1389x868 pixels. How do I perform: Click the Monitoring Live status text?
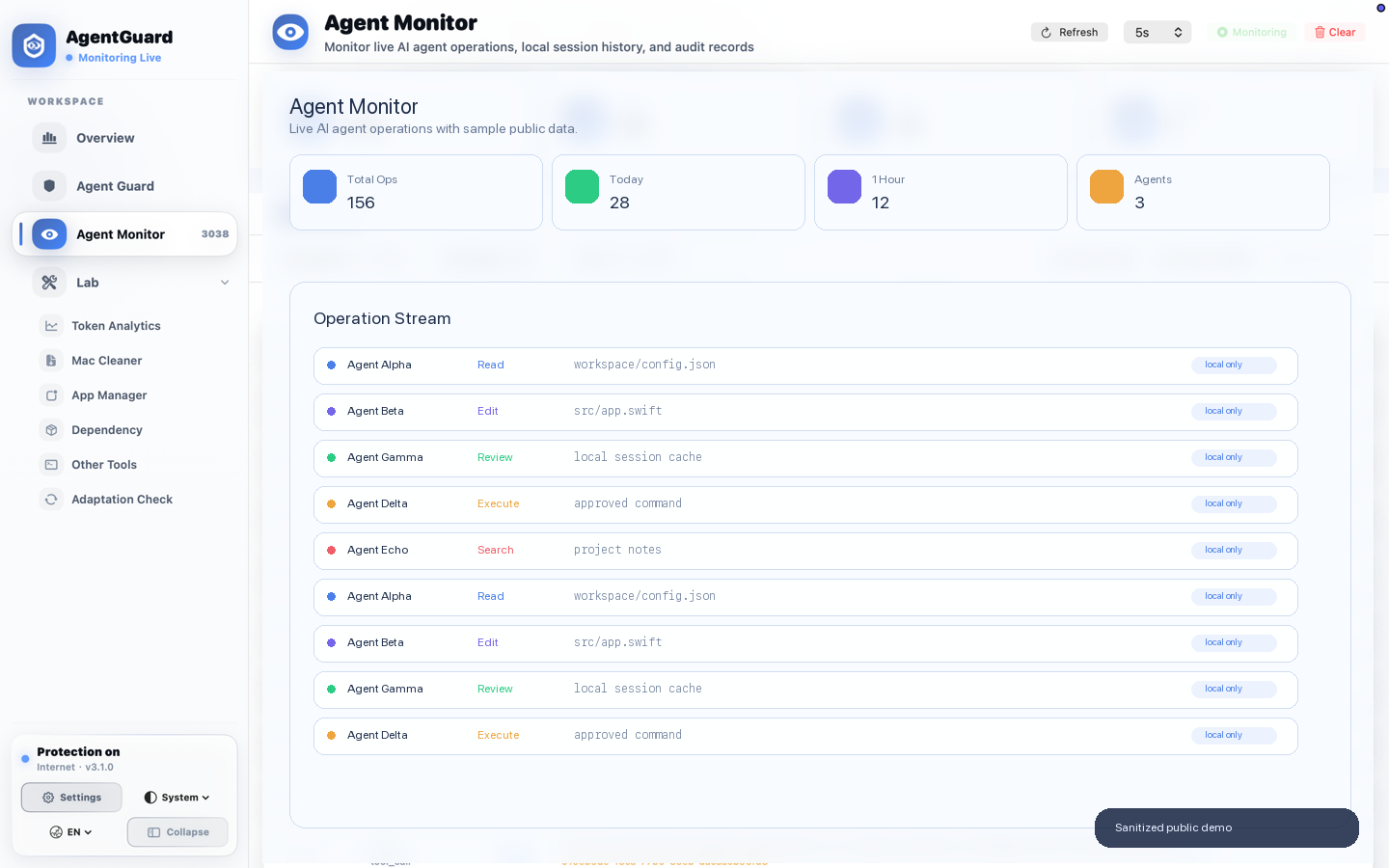click(x=120, y=58)
